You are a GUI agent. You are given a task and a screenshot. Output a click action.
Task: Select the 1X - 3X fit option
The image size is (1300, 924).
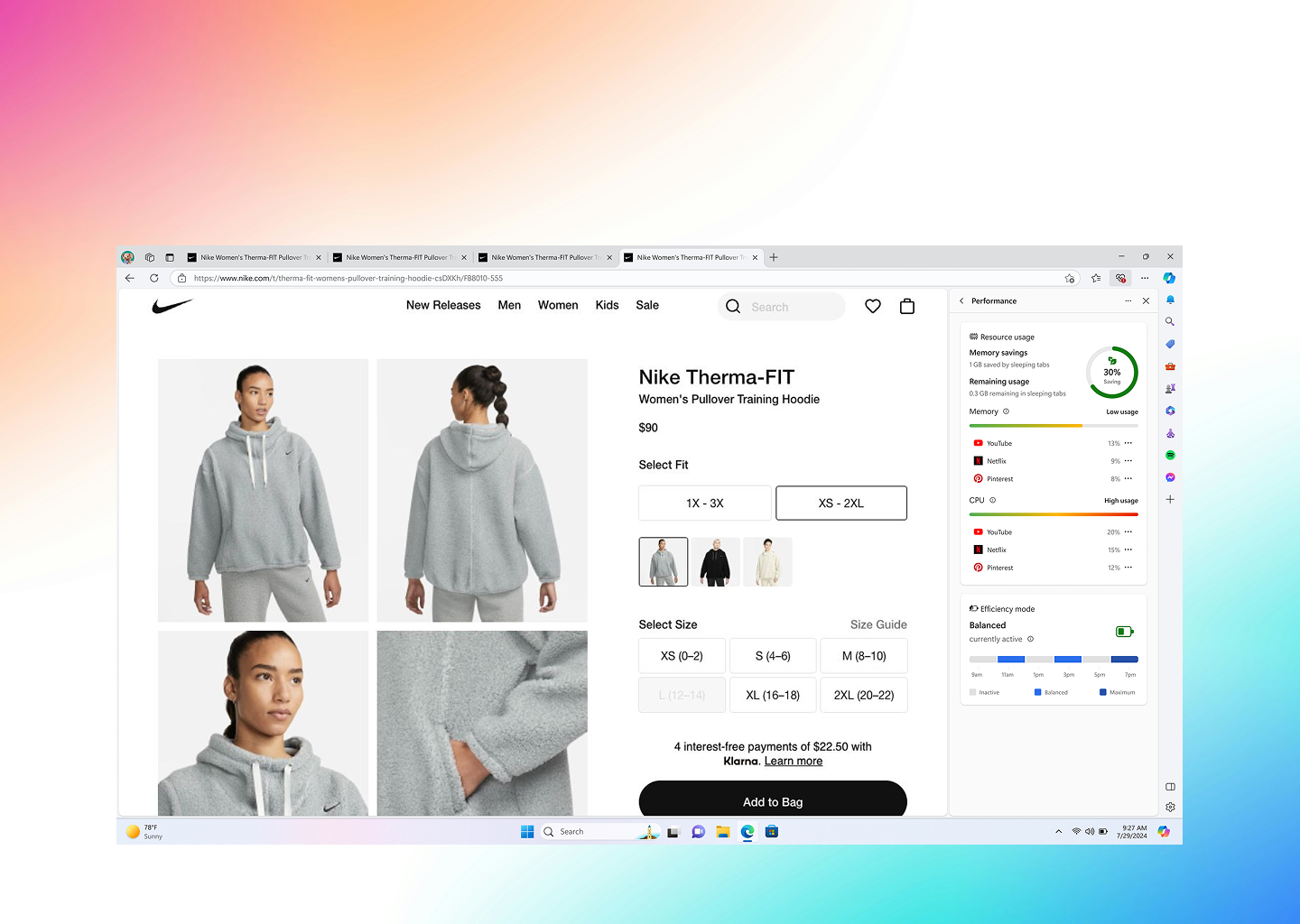(705, 504)
